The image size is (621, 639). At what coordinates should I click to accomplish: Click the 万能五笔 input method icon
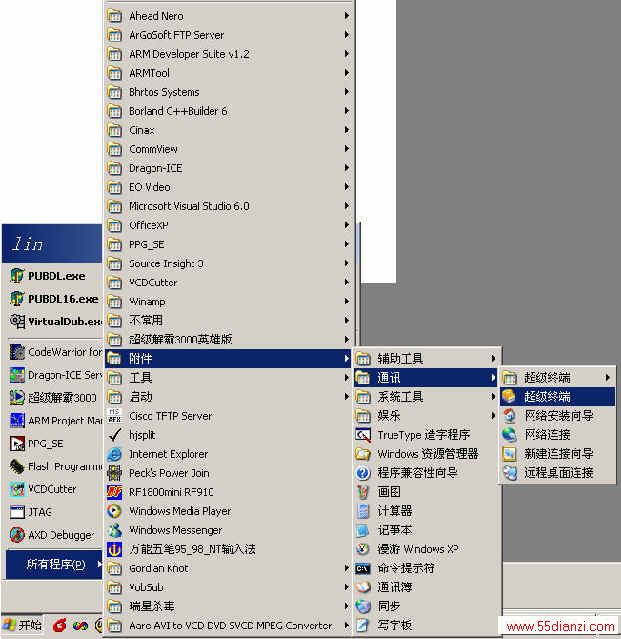coord(115,549)
